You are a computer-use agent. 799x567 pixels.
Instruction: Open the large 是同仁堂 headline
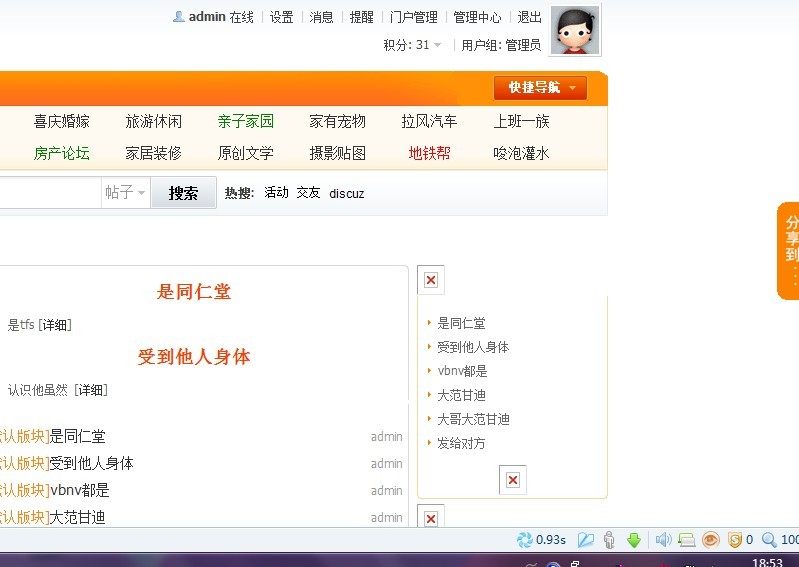(x=194, y=291)
